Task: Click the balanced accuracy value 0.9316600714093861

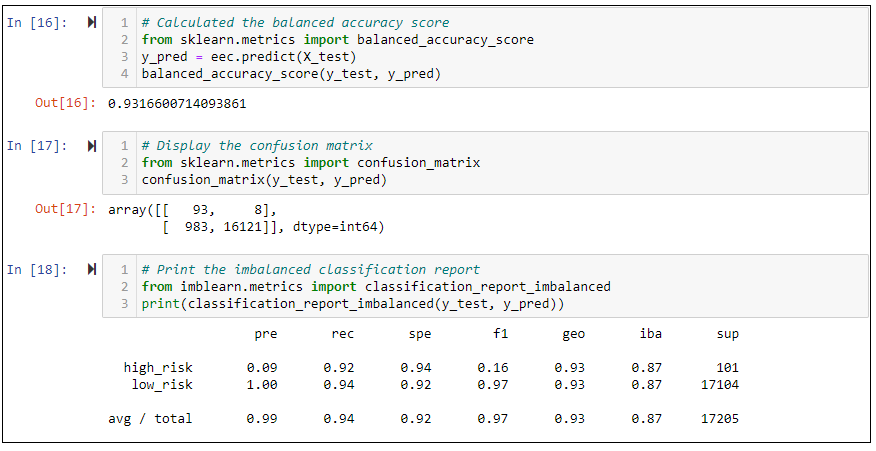Action: click(177, 104)
